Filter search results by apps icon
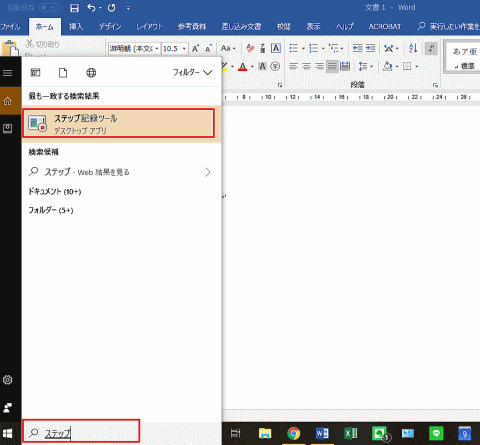 point(35,72)
